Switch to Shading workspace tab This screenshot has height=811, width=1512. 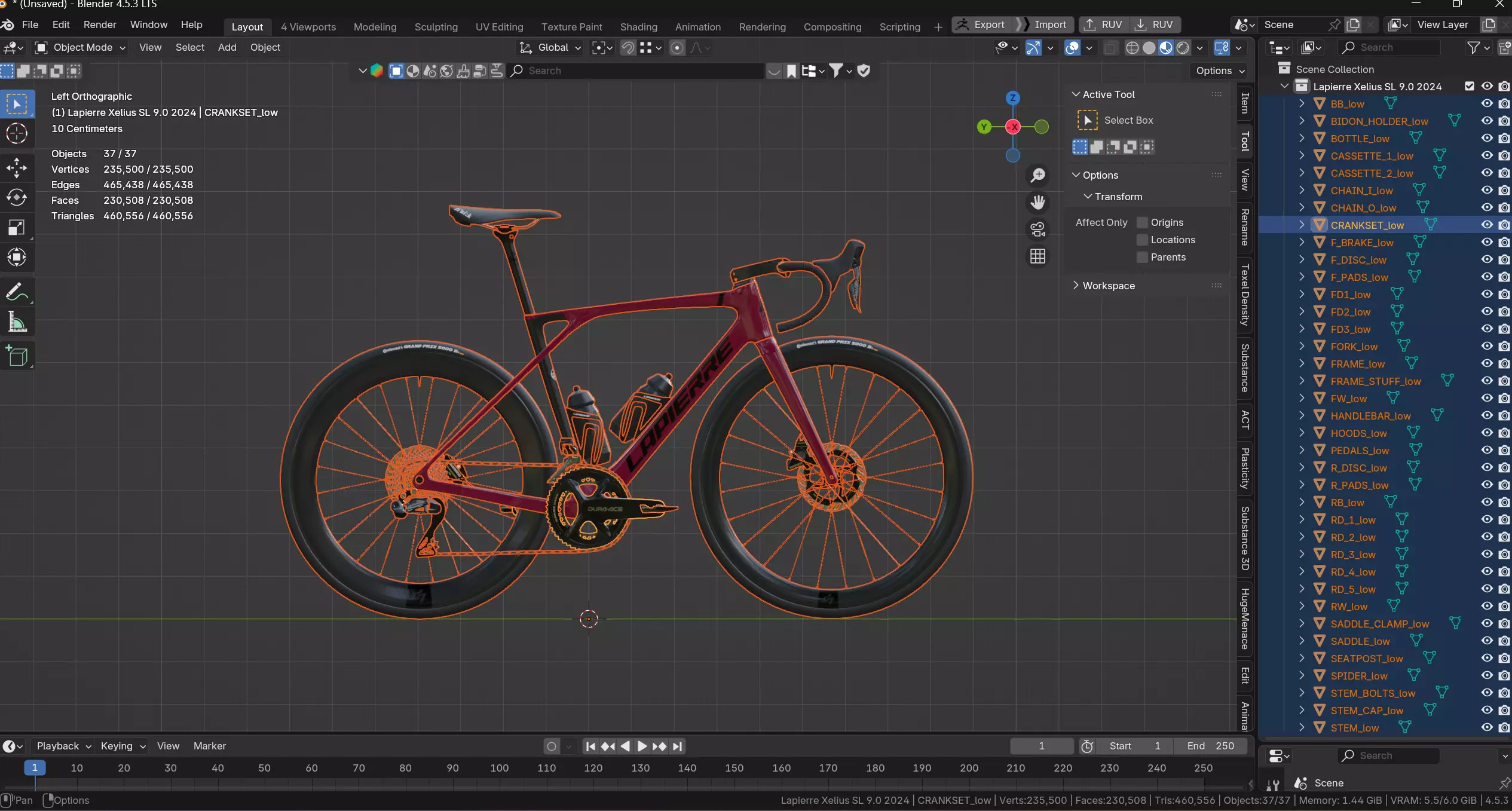tap(638, 27)
